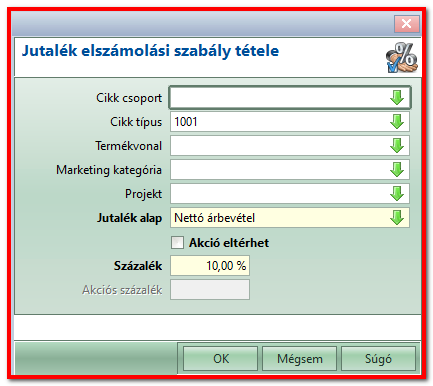Open the Marketing kategória green arrow selector
The image size is (433, 386).
pyautogui.click(x=397, y=170)
